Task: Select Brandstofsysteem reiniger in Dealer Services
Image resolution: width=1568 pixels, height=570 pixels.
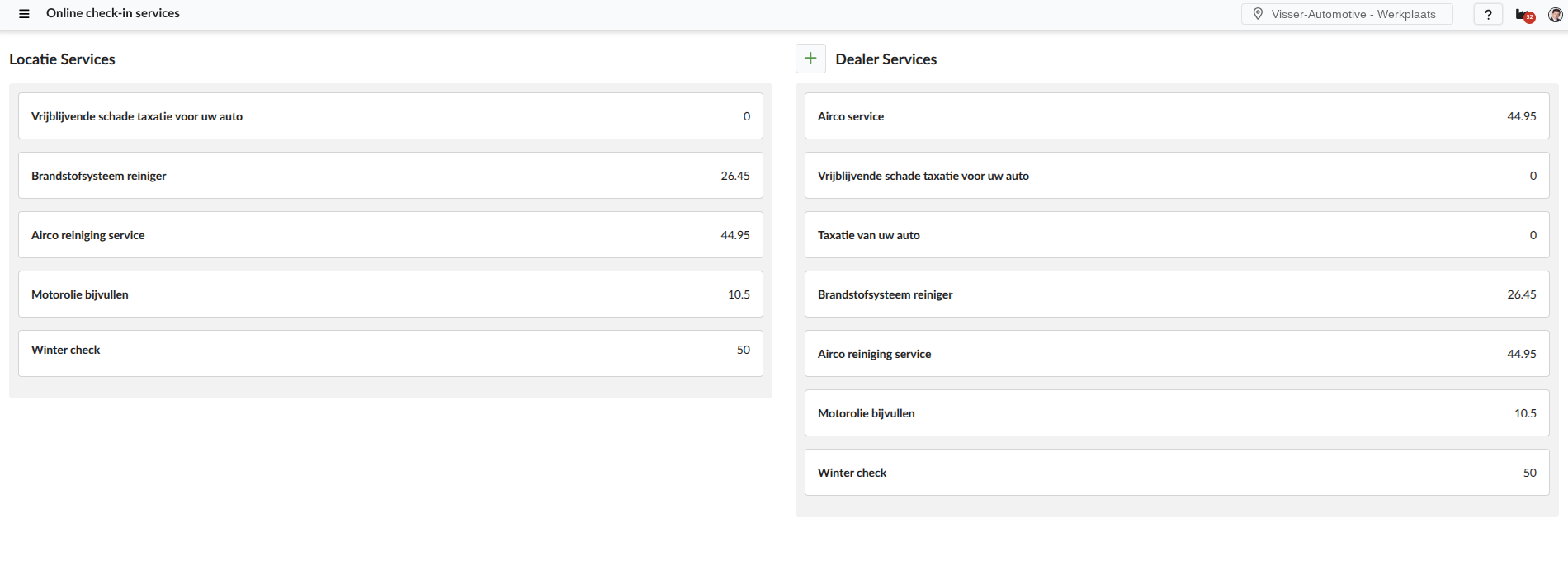Action: (x=1177, y=294)
